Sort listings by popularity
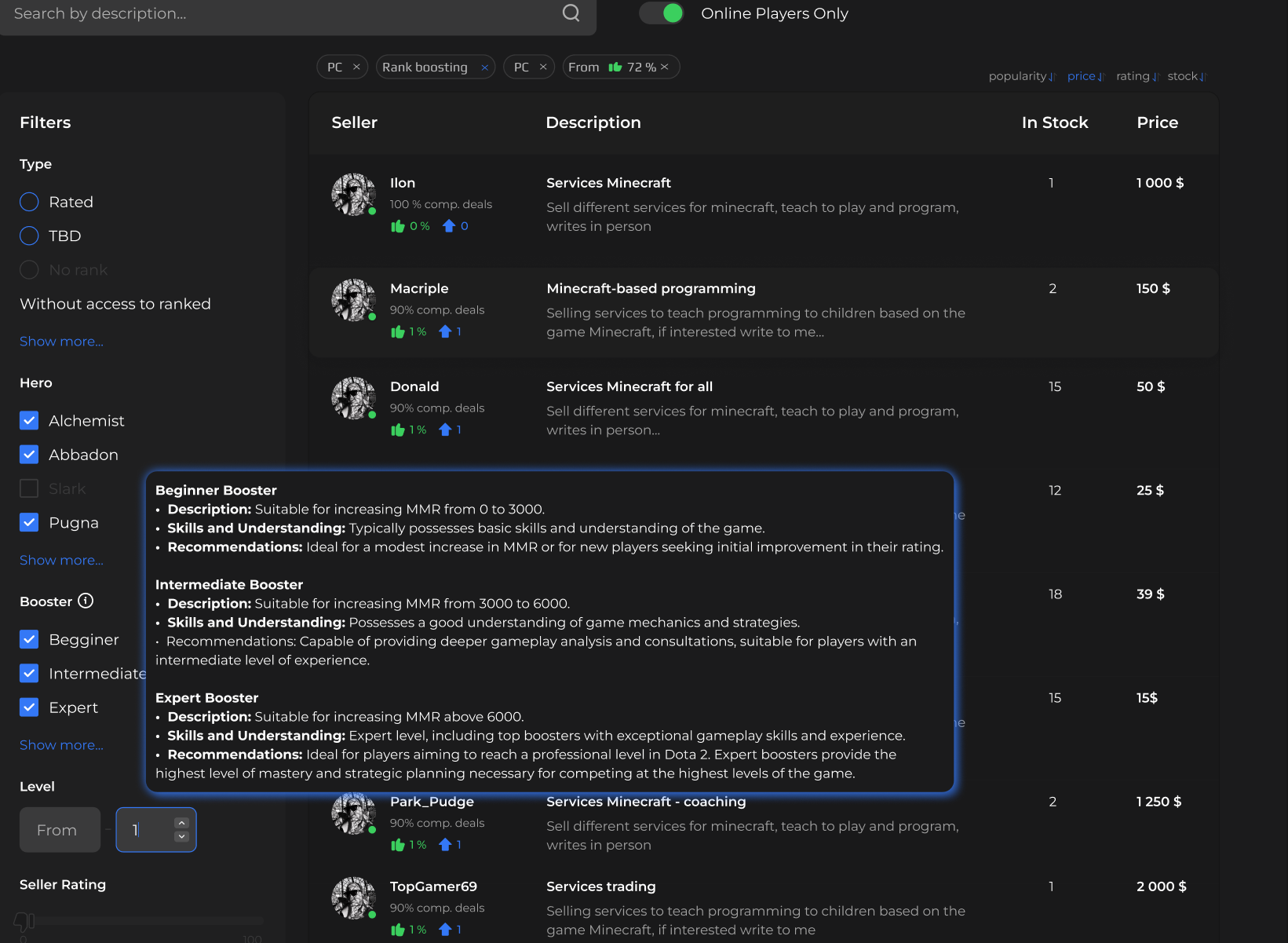This screenshot has width=1288, height=943. coord(1022,76)
